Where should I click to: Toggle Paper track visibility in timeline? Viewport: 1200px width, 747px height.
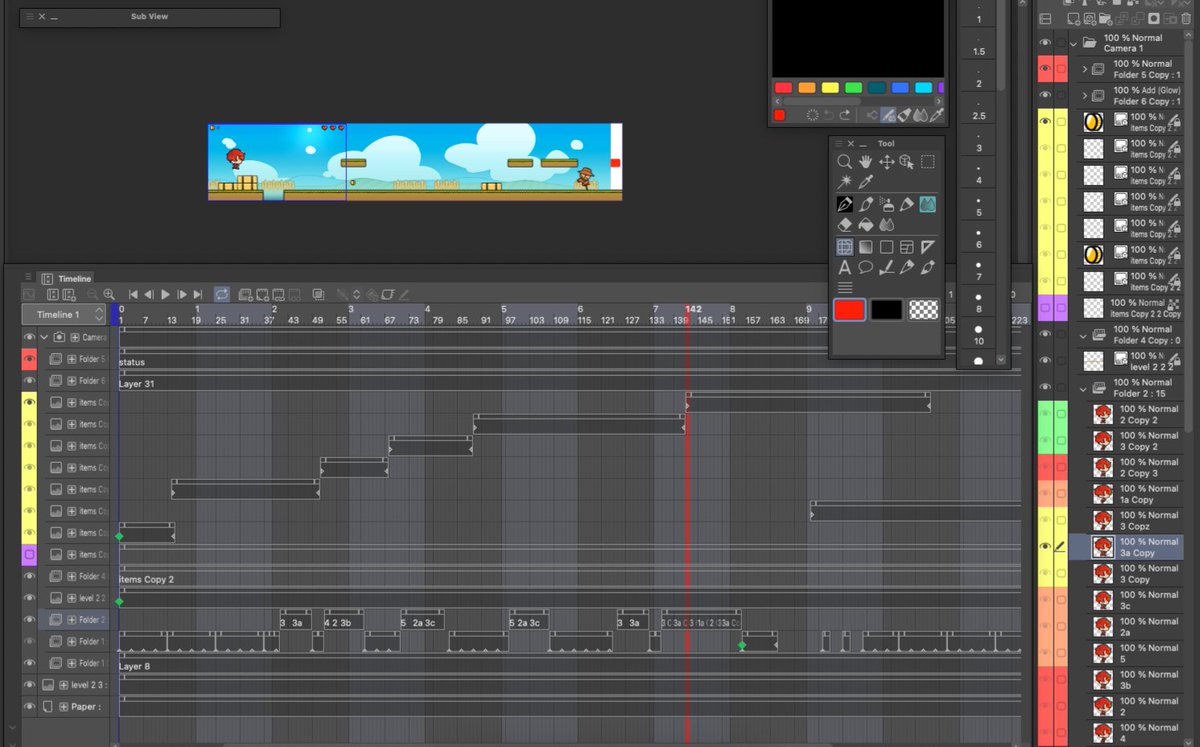click(29, 706)
